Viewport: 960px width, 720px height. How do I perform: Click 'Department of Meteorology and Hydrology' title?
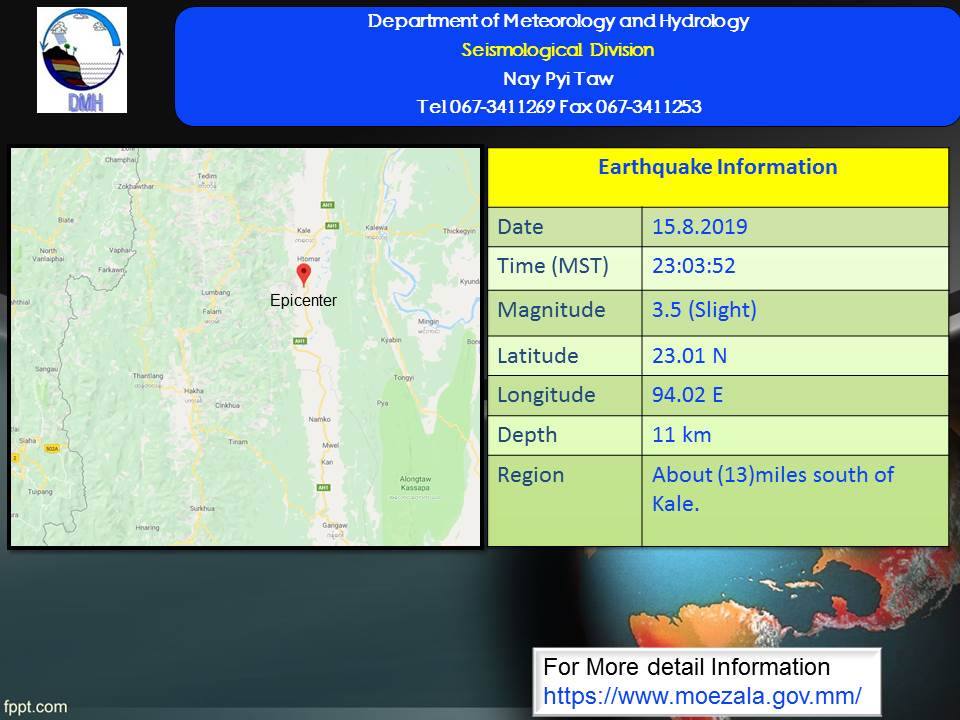pyautogui.click(x=558, y=21)
